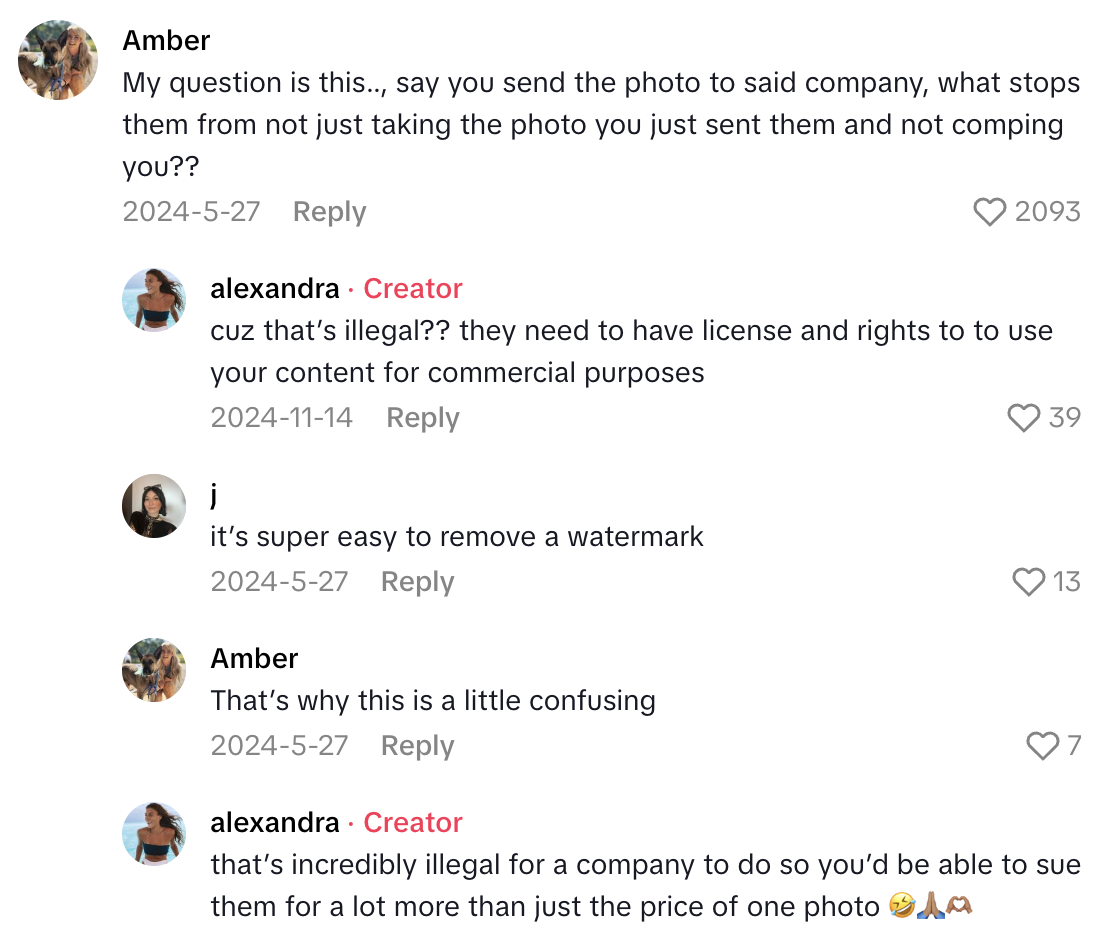Click the red Creator badge next to alexandra
This screenshot has width=1114, height=932.
coord(413,288)
